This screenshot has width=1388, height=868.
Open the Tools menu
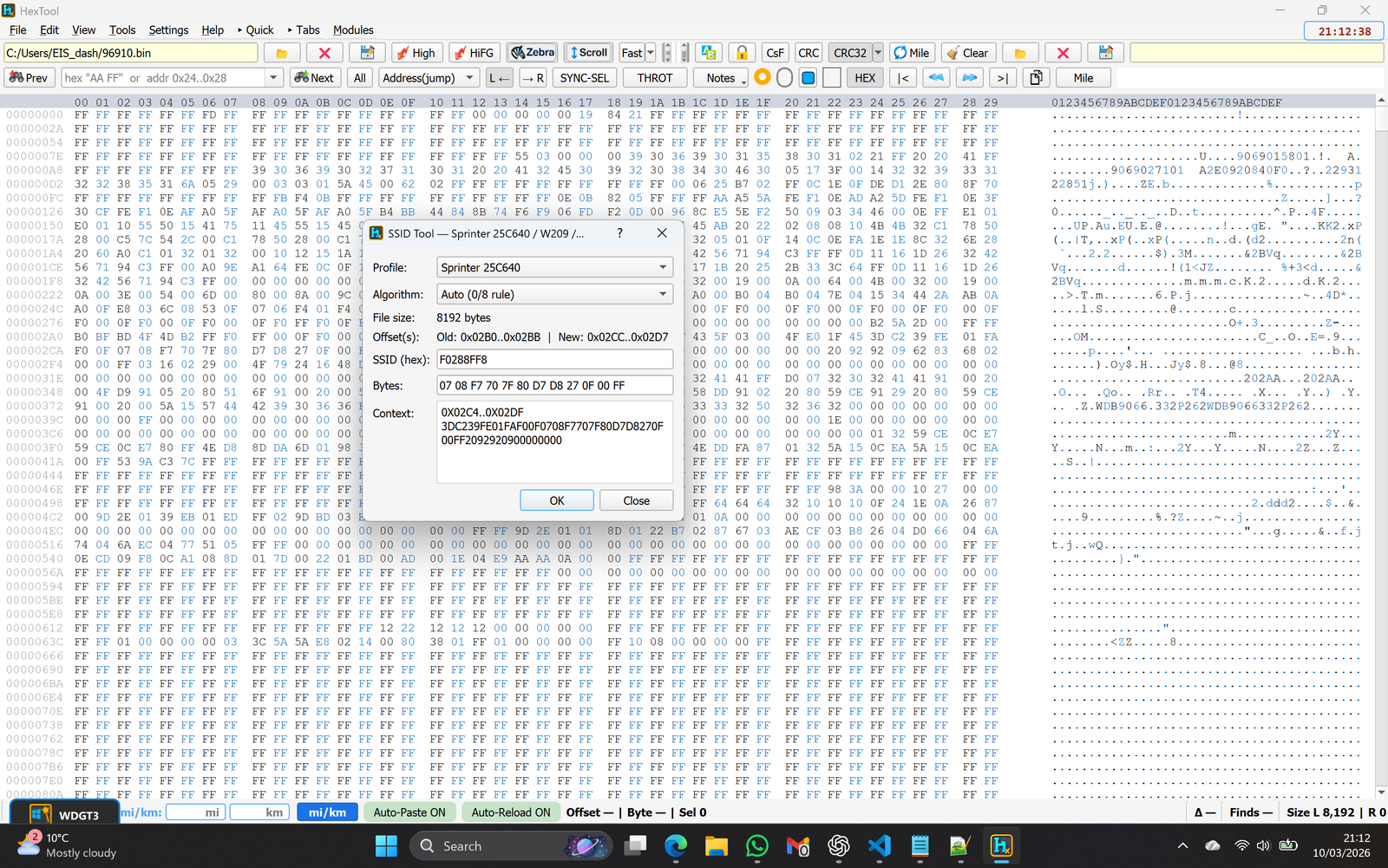(x=122, y=29)
